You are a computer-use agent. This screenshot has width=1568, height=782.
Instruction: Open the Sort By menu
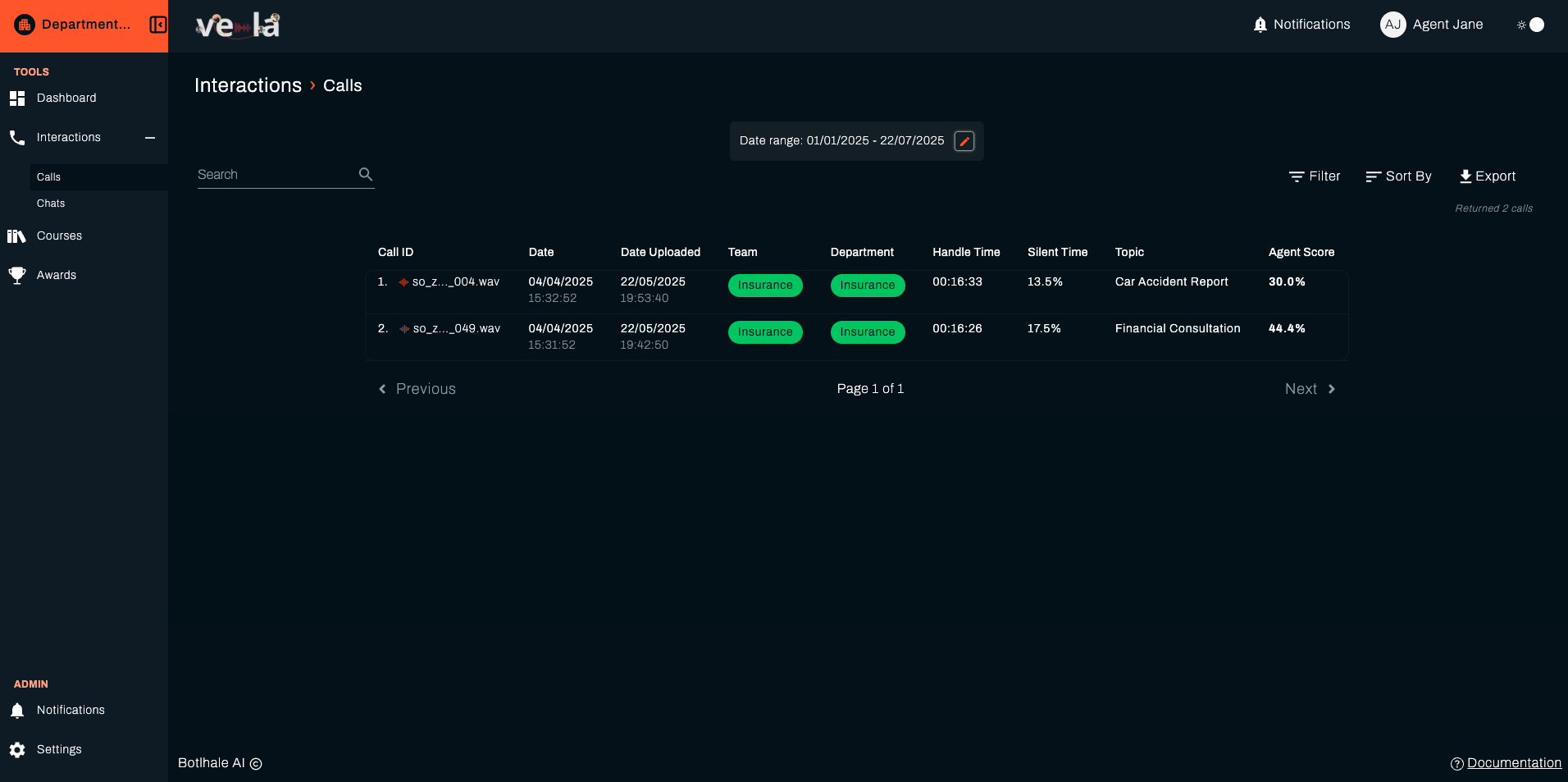(x=1398, y=176)
